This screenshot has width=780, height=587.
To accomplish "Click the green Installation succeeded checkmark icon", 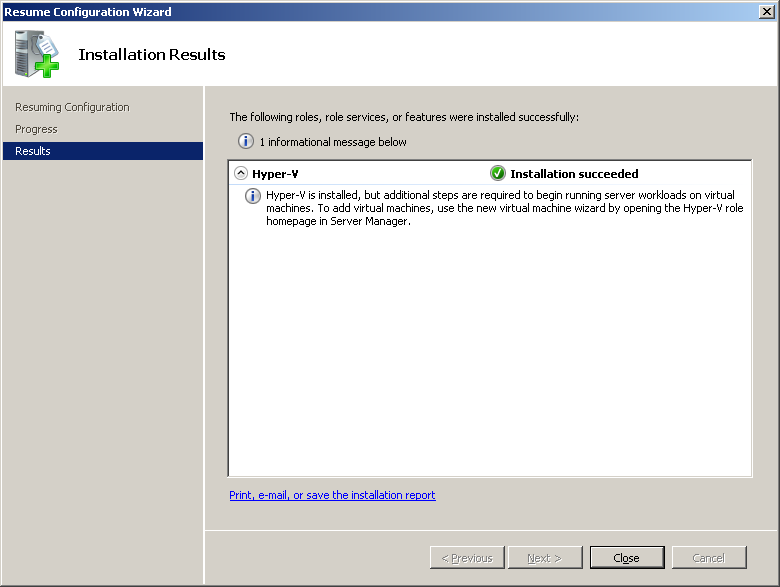I will 498,173.
